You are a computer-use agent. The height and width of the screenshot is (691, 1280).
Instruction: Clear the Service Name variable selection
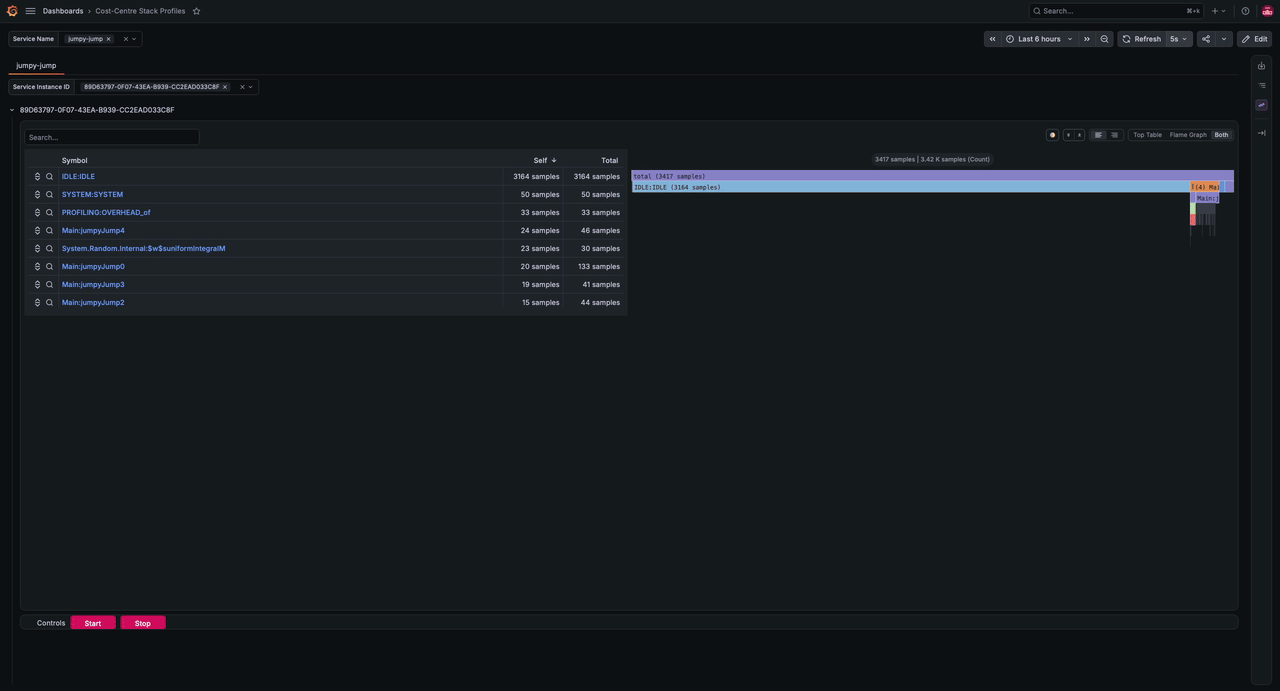(125, 39)
